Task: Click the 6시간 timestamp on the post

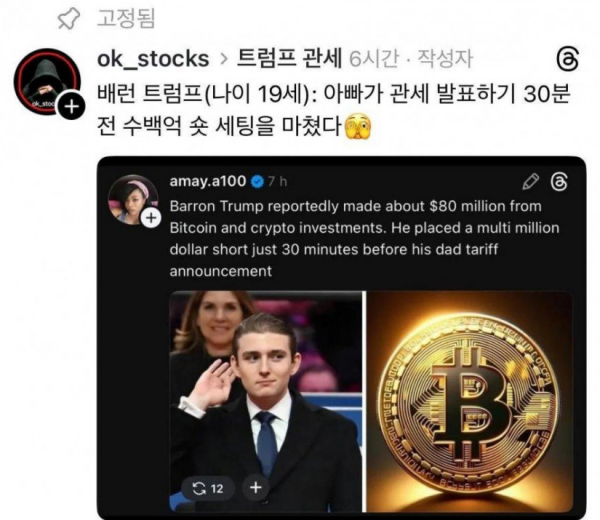Action: [374, 59]
